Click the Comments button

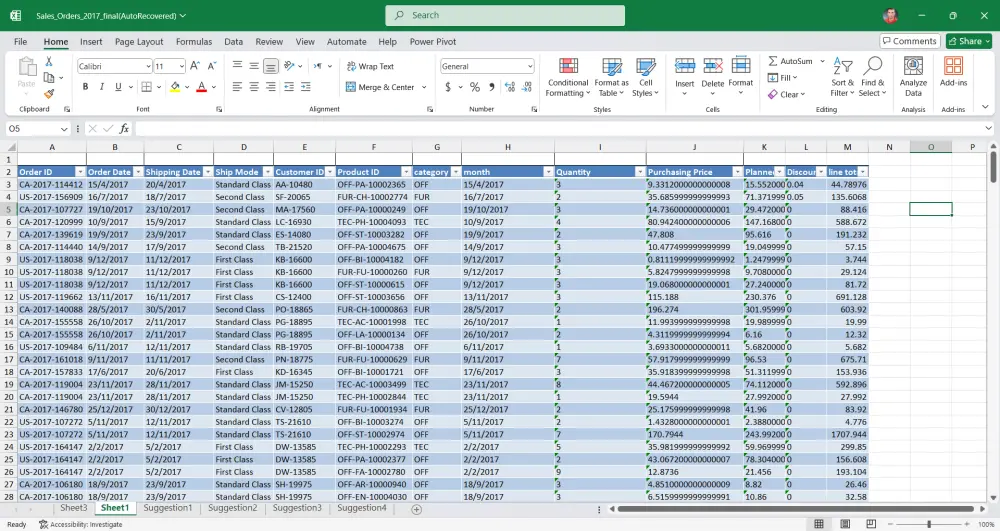click(909, 41)
